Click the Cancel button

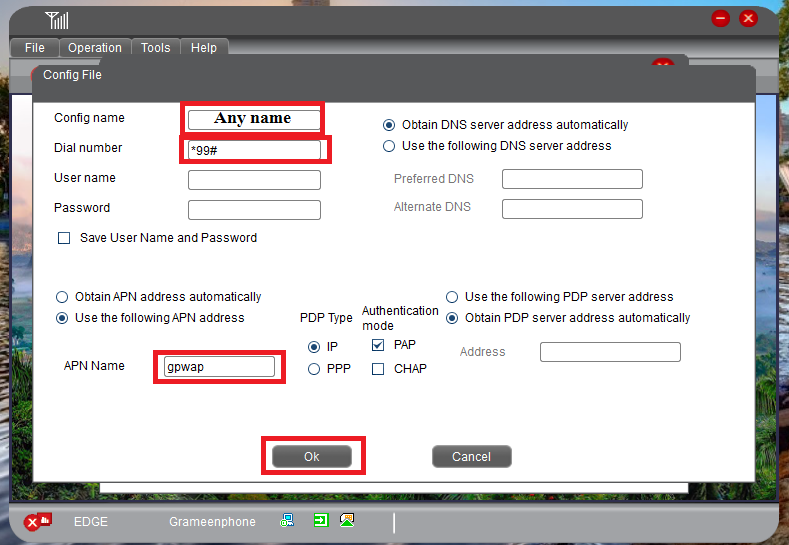point(471,456)
